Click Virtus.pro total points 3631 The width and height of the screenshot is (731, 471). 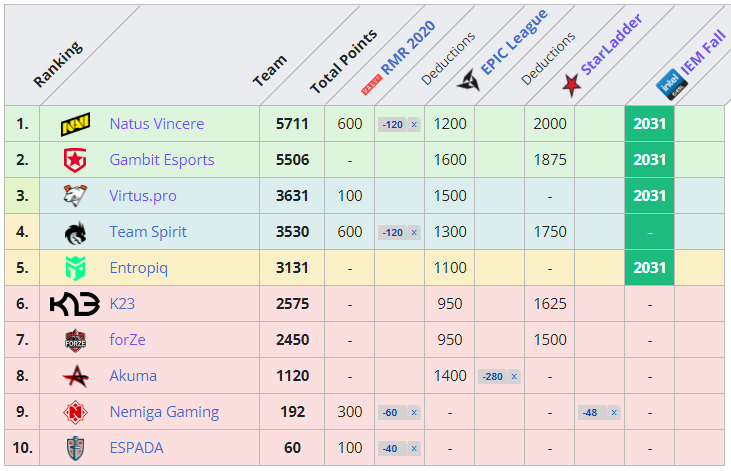coord(292,196)
